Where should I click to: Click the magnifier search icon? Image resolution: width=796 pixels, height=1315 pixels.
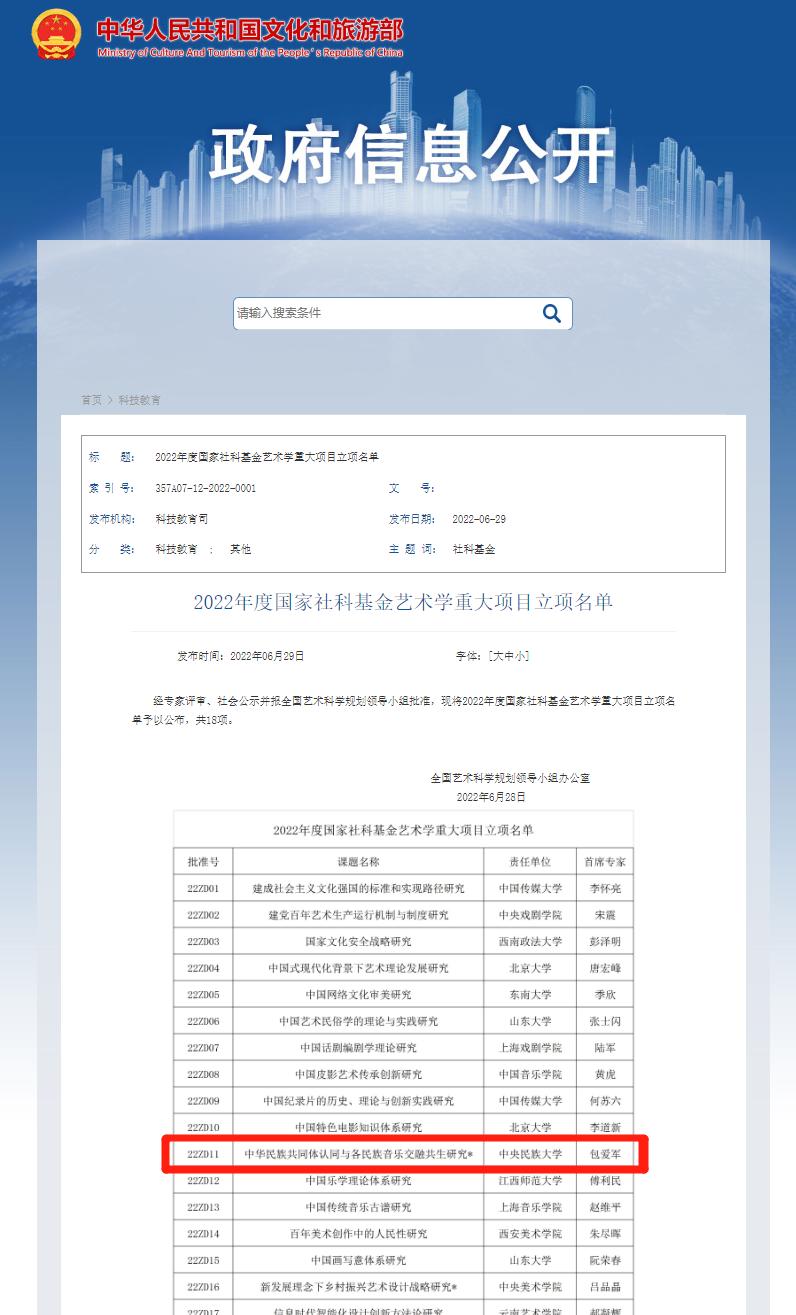click(552, 313)
